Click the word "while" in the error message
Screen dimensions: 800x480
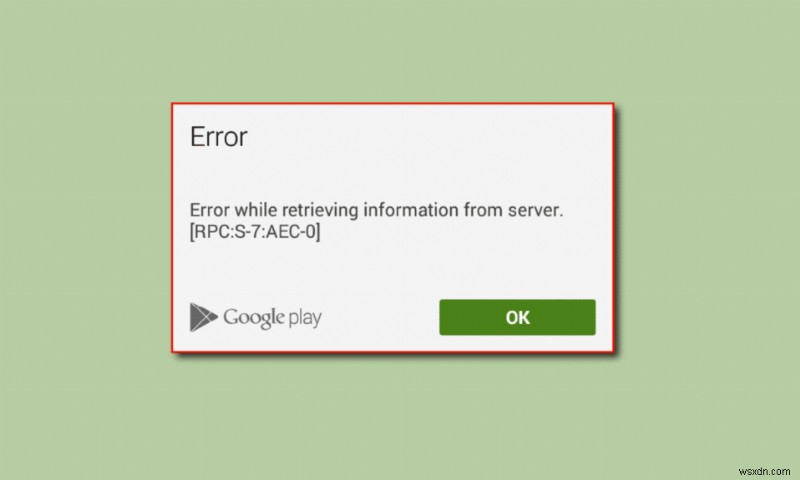coord(256,210)
